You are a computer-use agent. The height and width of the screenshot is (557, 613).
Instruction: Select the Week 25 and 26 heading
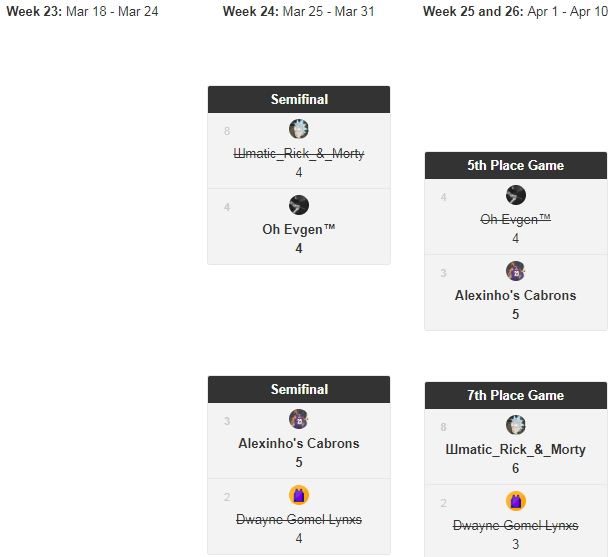(515, 12)
